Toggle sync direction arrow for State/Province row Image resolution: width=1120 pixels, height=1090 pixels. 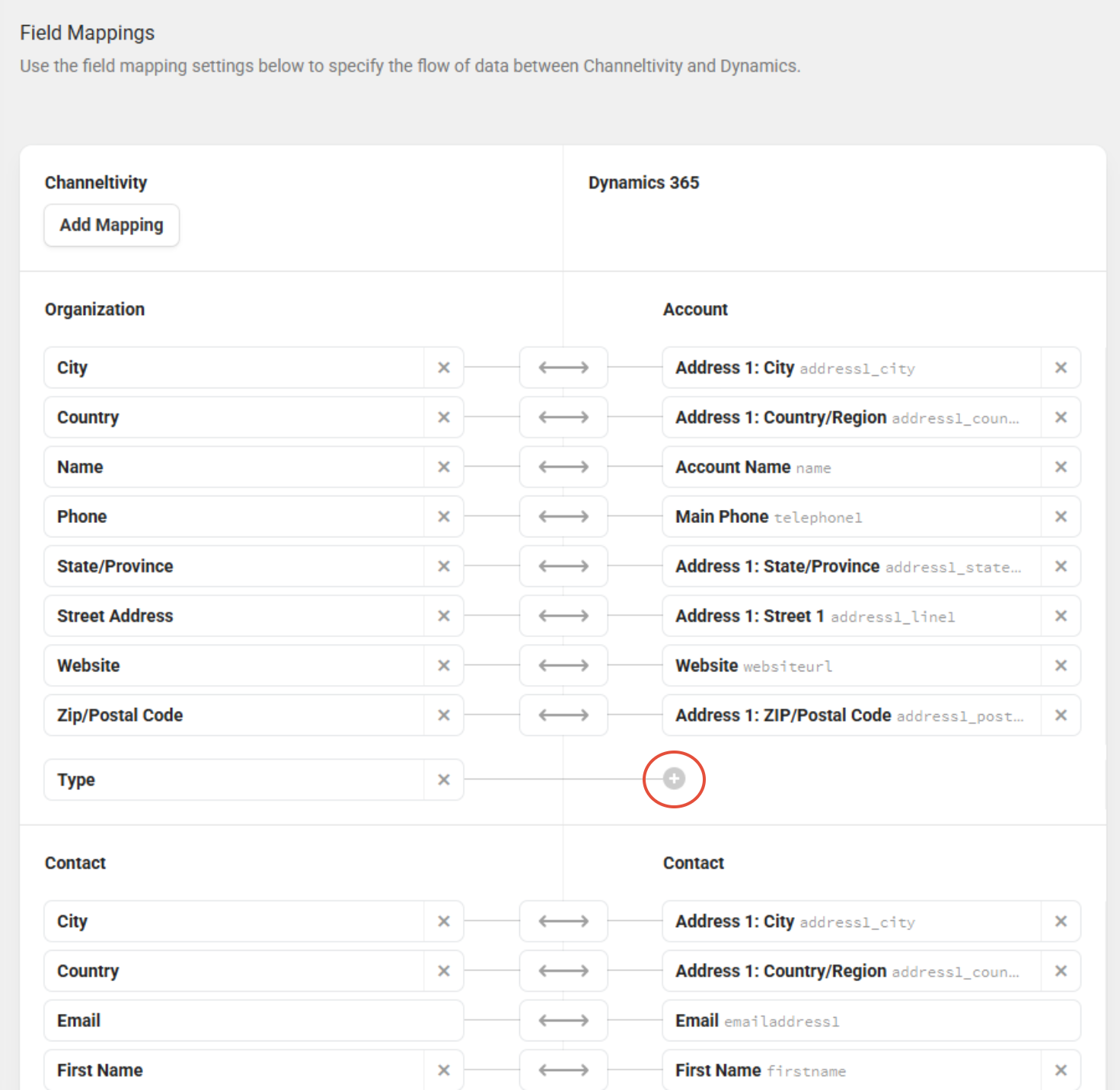point(563,566)
